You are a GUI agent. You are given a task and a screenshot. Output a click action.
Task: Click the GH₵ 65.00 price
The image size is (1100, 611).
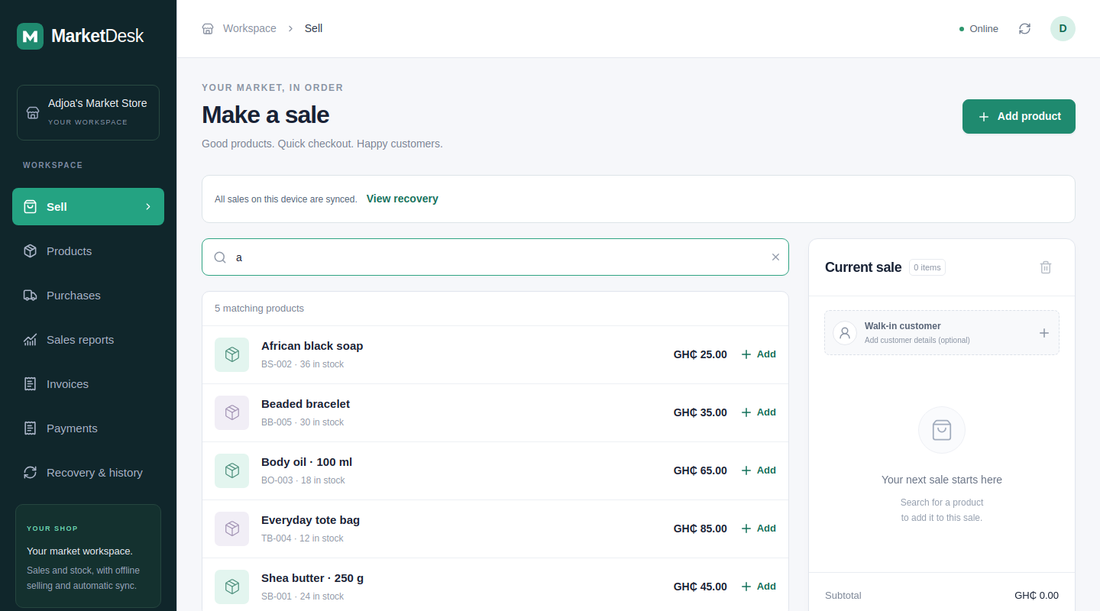tap(700, 471)
